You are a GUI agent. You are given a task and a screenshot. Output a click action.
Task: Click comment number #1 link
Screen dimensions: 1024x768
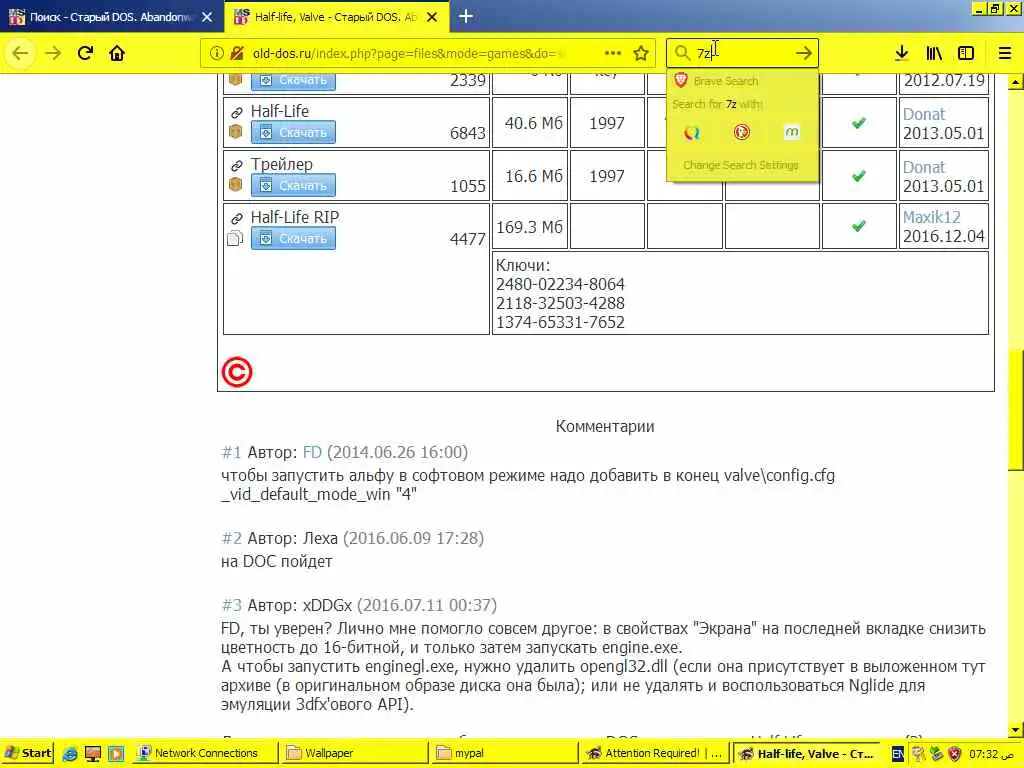pyautogui.click(x=231, y=453)
